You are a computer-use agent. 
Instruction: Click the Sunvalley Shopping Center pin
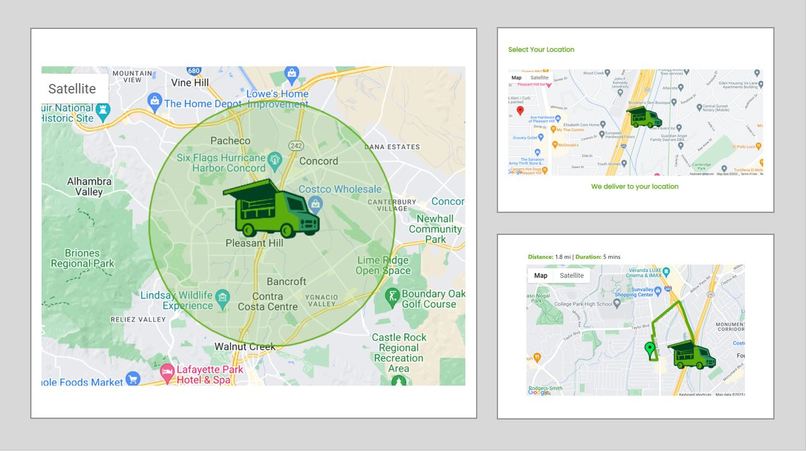point(657,292)
